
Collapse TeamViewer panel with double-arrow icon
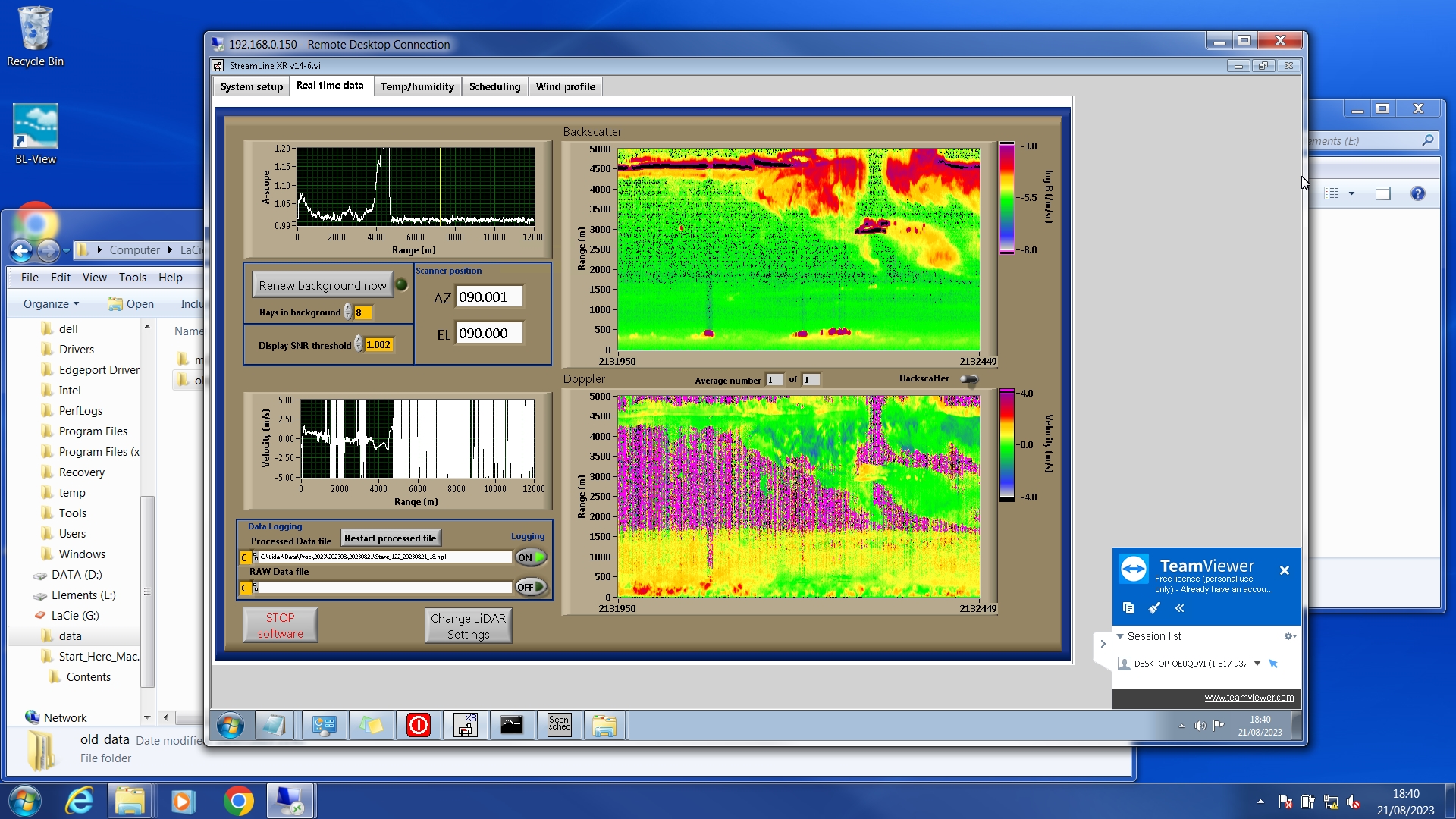pos(1180,608)
